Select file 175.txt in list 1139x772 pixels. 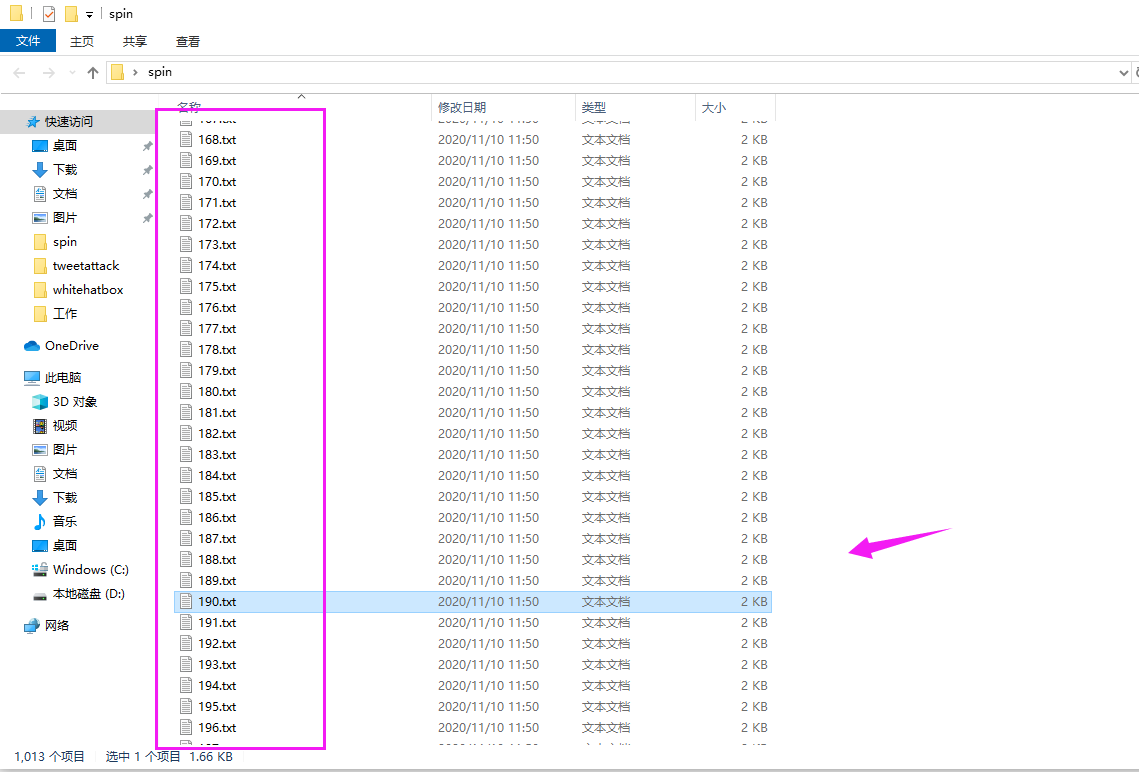click(x=217, y=287)
